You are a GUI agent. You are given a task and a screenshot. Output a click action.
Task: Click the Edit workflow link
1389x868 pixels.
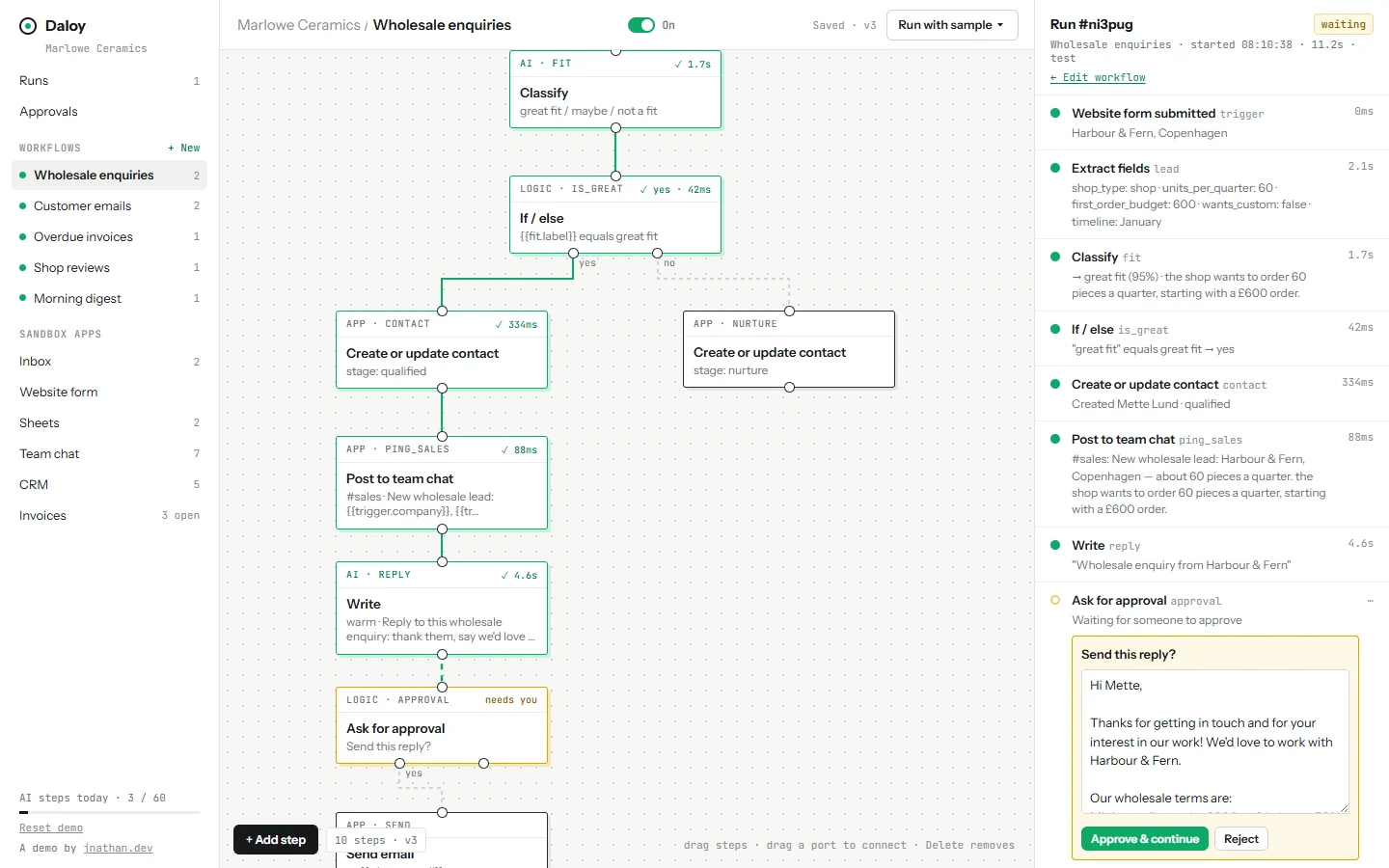click(x=1098, y=78)
